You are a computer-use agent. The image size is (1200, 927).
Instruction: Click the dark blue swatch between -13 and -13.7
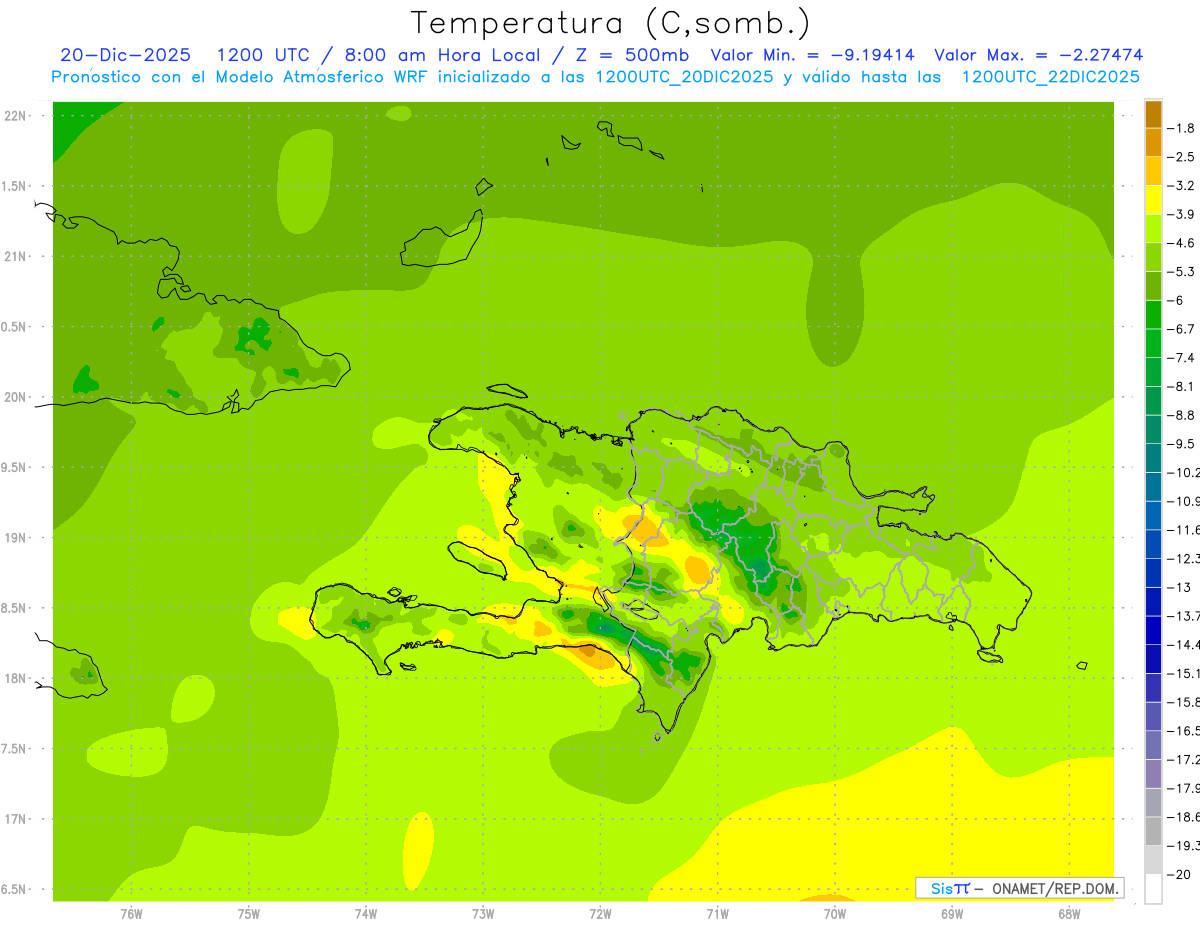coord(1153,601)
